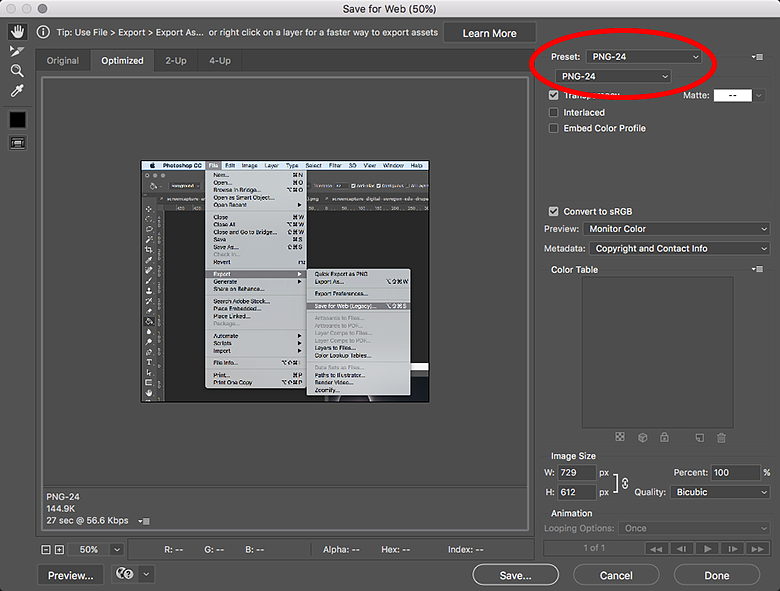This screenshot has height=591, width=780.
Task: Click the height field showing 612
Action: (577, 492)
